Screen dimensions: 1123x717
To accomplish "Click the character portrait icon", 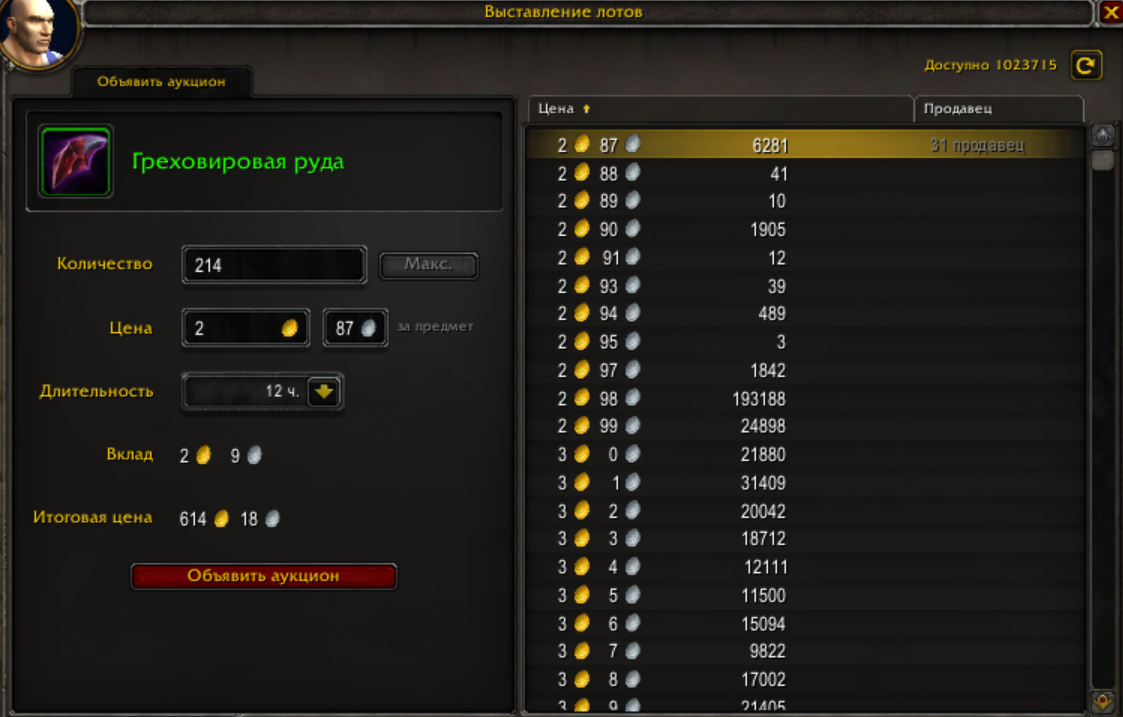I will pos(39,32).
